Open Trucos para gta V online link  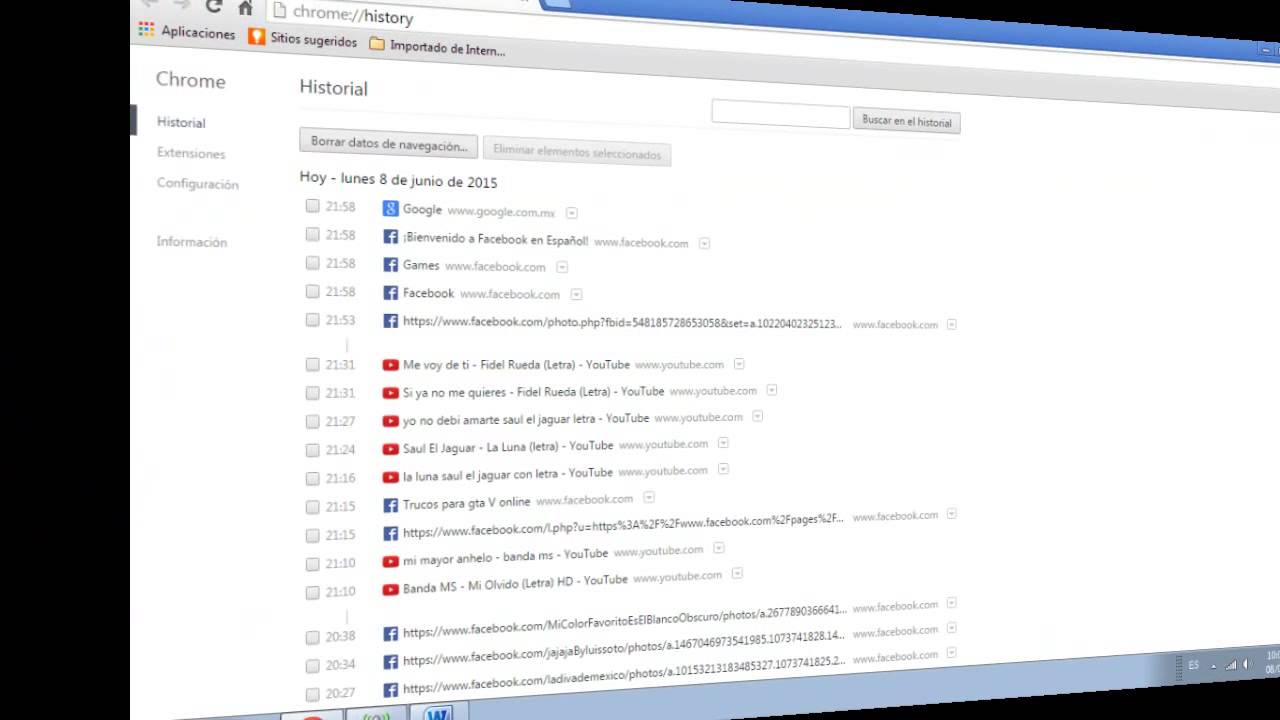(467, 503)
